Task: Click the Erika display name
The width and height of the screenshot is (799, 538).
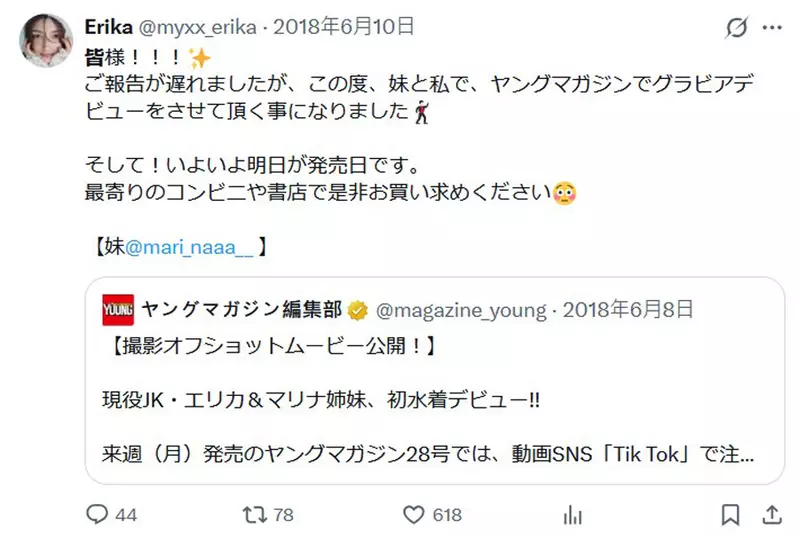Action: point(109,27)
